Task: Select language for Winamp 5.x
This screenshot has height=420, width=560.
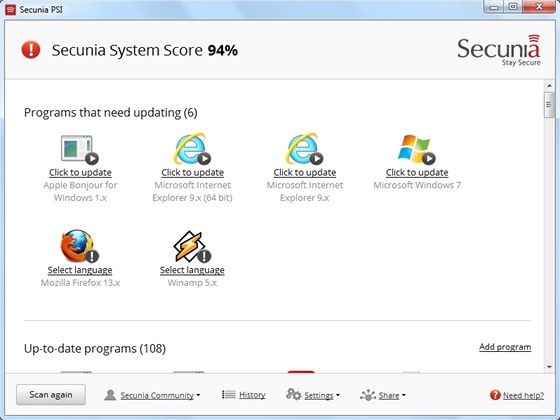Action: click(192, 270)
